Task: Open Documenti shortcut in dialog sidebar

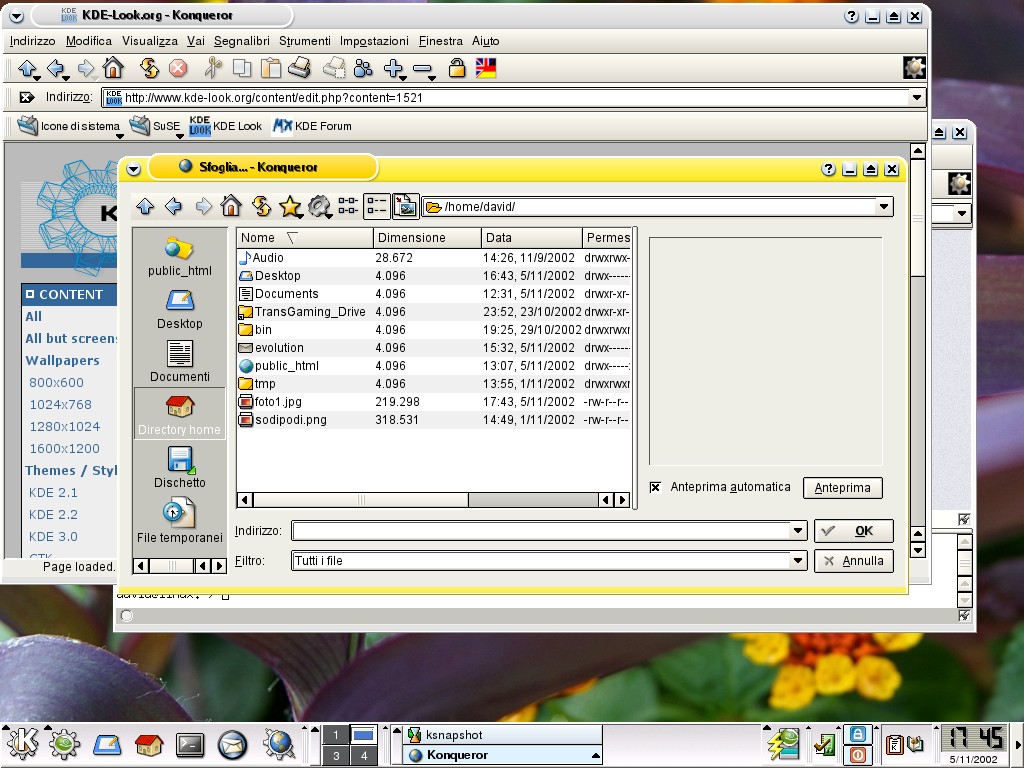Action: click(180, 362)
